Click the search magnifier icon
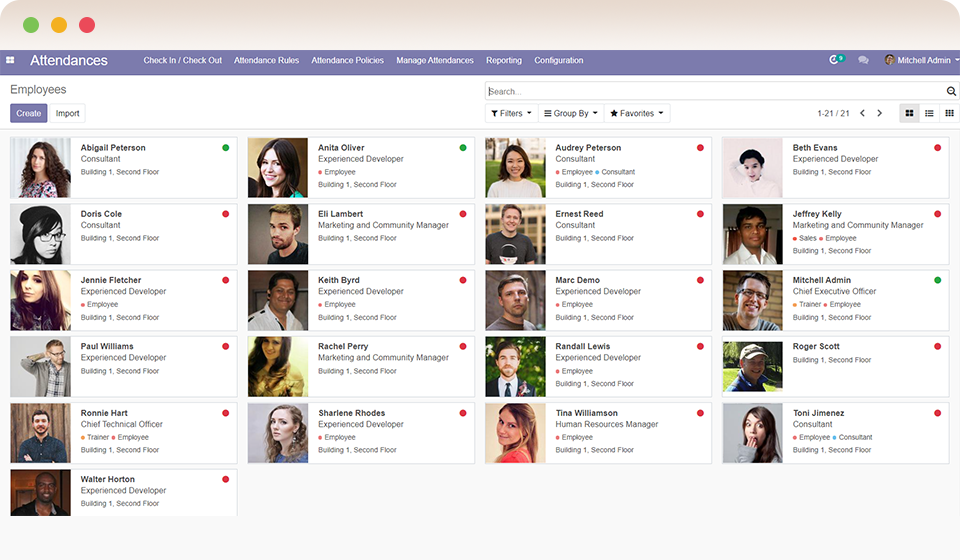Viewport: 960px width, 560px height. 951,91
